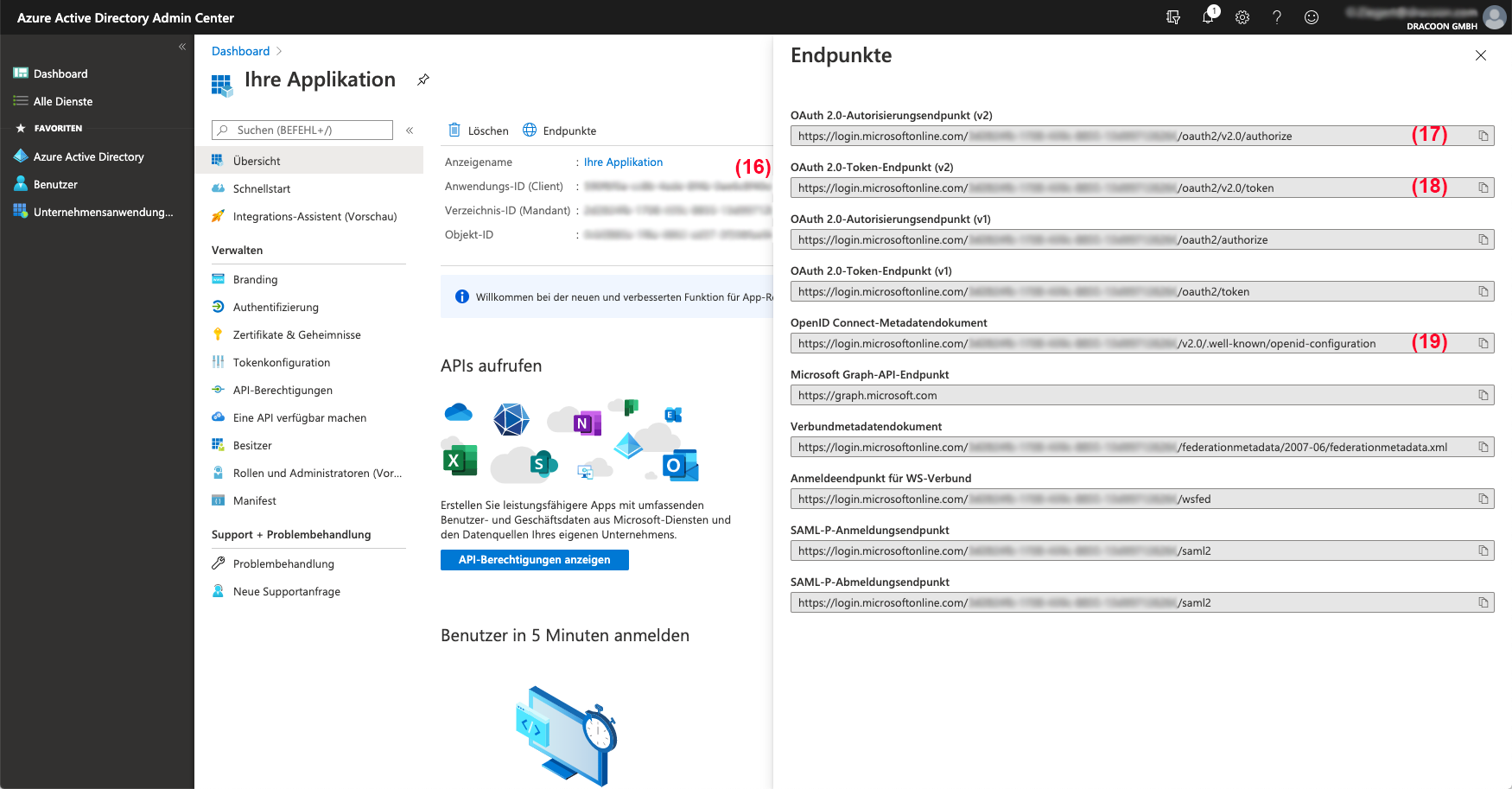The width and height of the screenshot is (1512, 789).
Task: Copy OAuth 2.0-Autorisierungsendpunkt (v1) URL
Action: tap(1483, 239)
